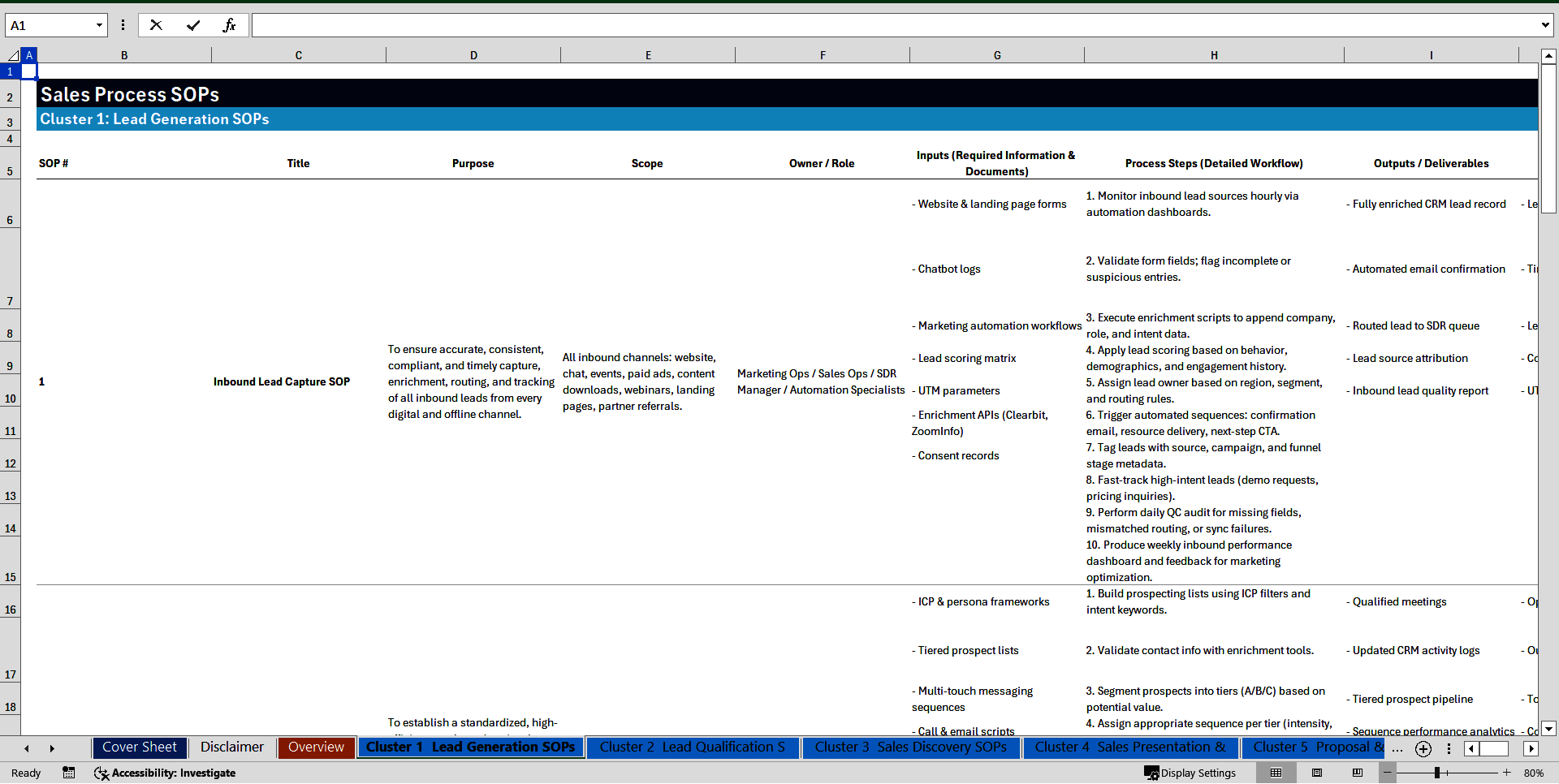Click the Display Settings button

(1190, 773)
